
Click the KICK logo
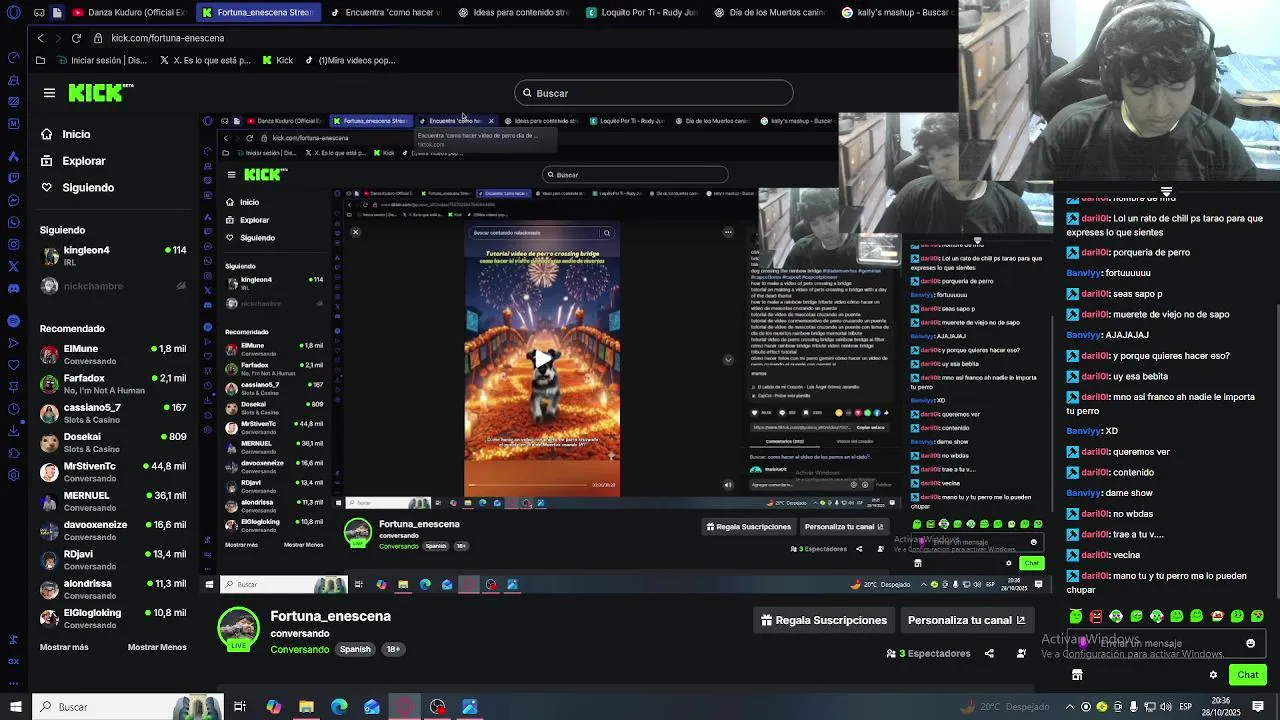point(101,93)
